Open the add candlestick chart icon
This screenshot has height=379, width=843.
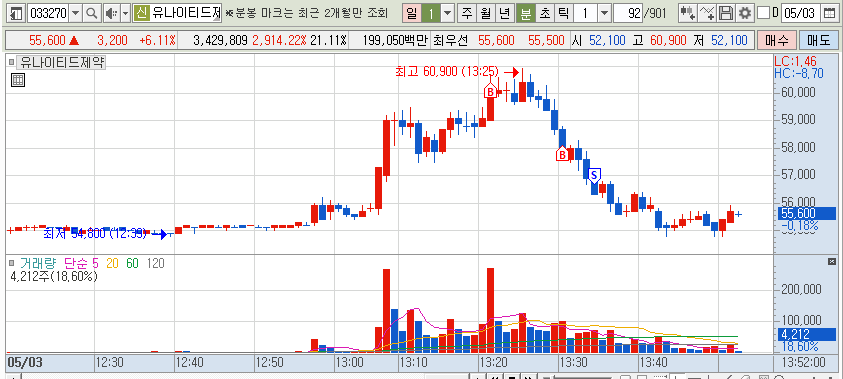pos(687,13)
